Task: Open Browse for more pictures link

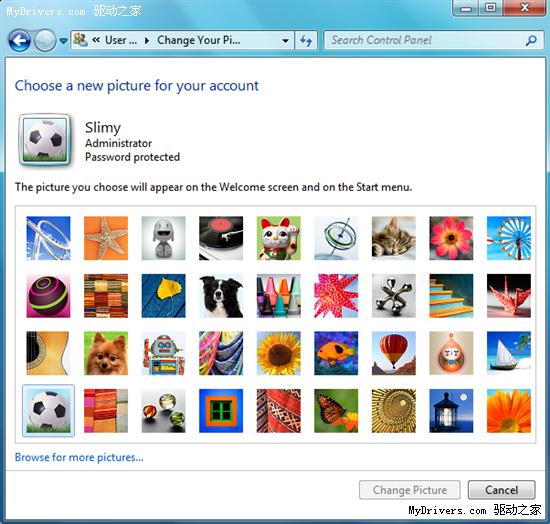Action: [x=79, y=457]
